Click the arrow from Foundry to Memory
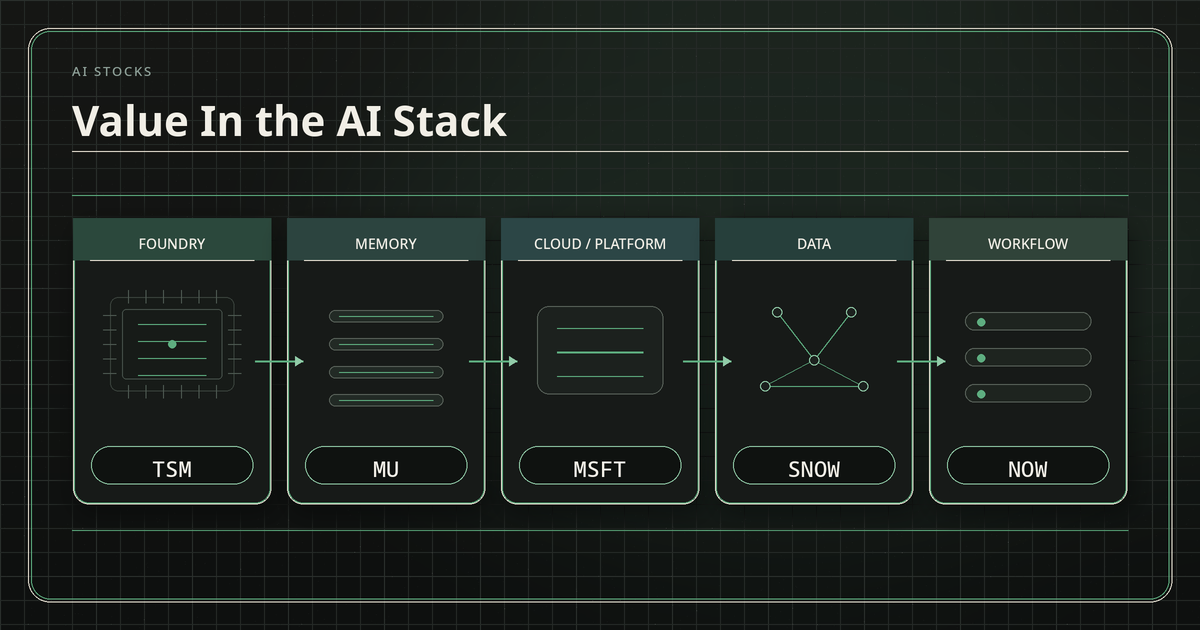Viewport: 1200px width, 630px height. pos(279,361)
